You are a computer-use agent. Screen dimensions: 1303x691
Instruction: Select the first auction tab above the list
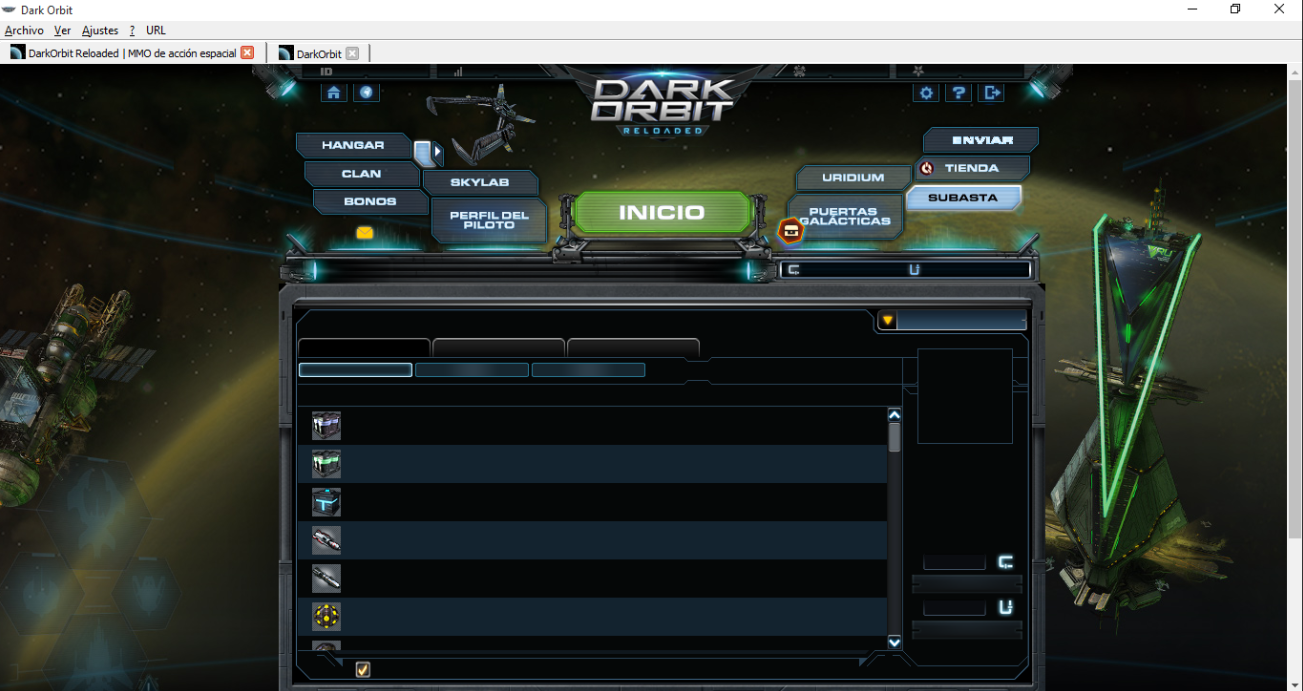364,348
